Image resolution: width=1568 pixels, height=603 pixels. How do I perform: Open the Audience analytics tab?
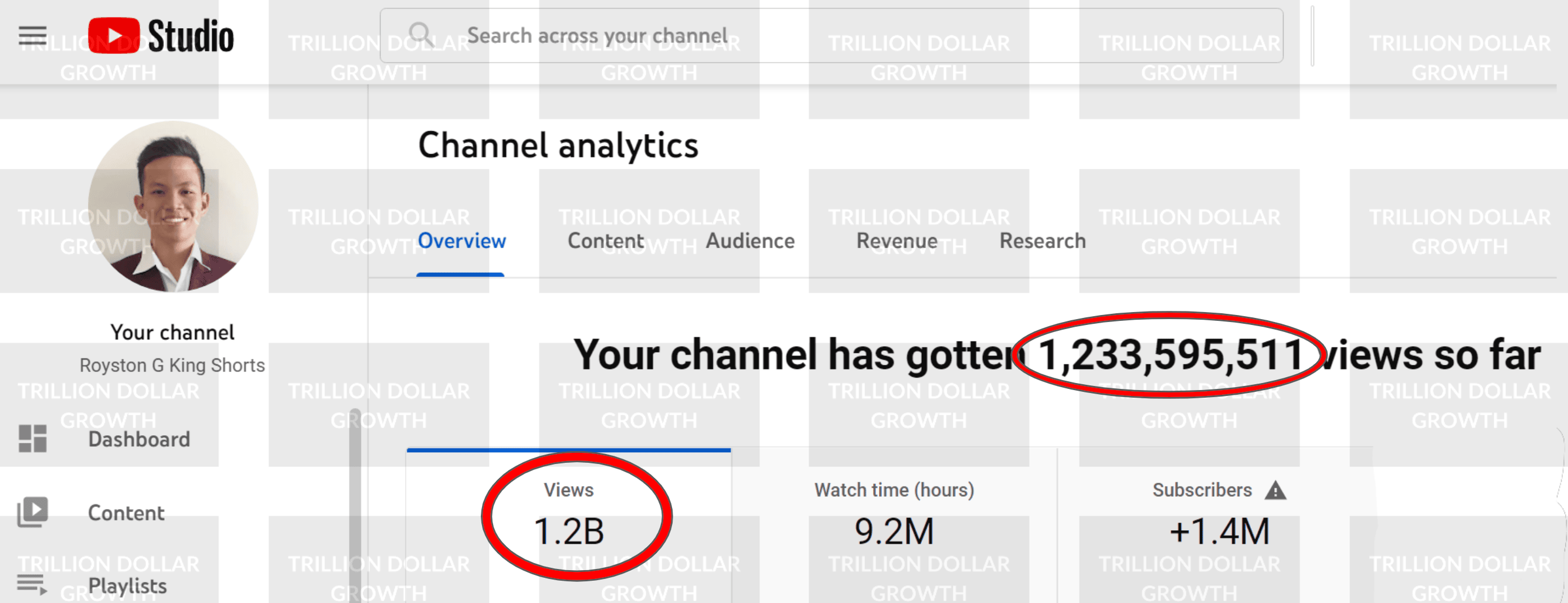tap(750, 241)
